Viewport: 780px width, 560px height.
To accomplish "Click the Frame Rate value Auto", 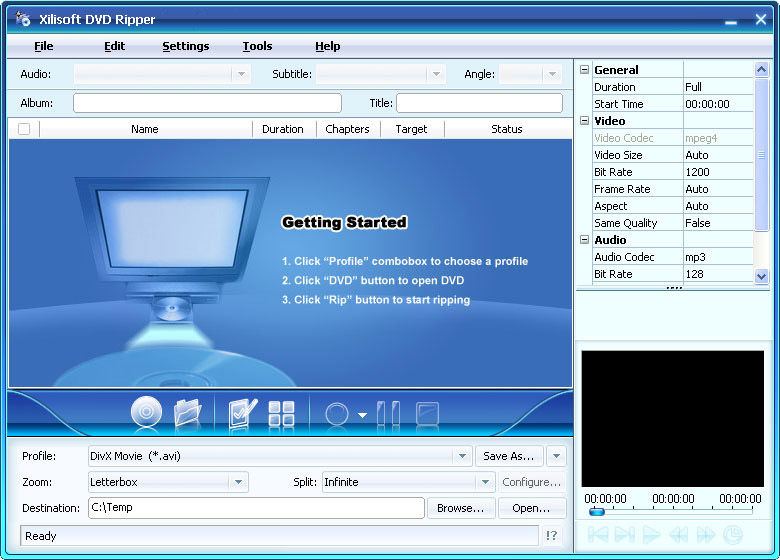I will click(718, 189).
